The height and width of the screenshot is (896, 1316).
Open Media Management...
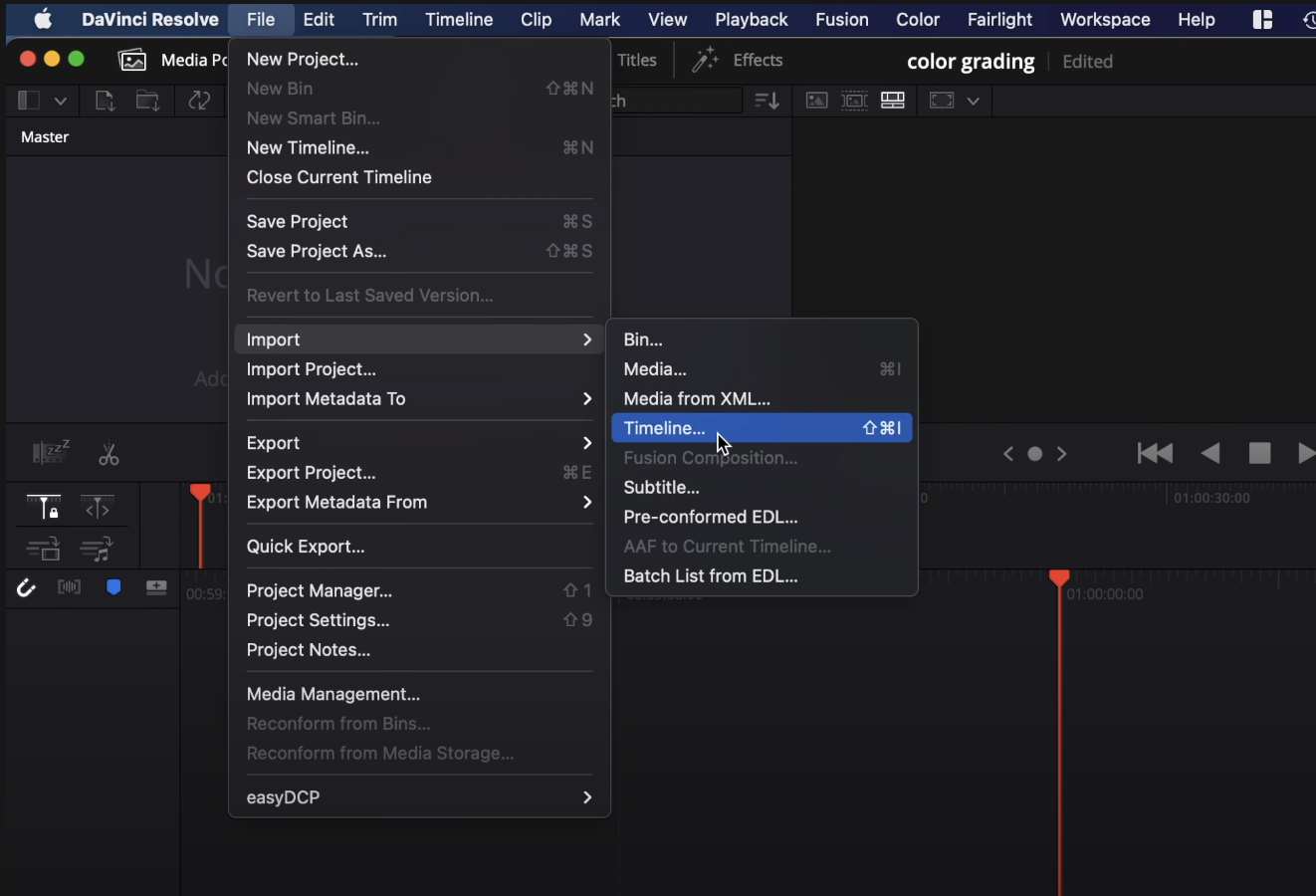[x=419, y=694]
